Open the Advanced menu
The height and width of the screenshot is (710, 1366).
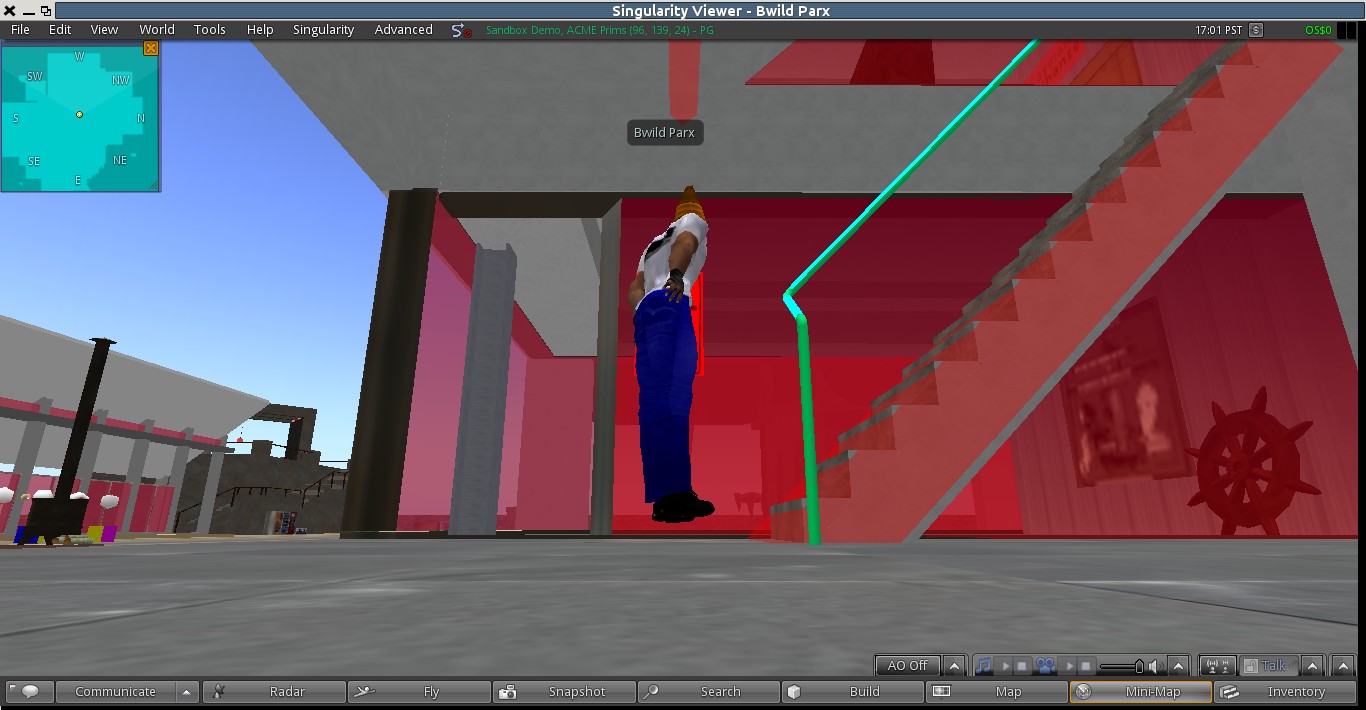point(403,29)
